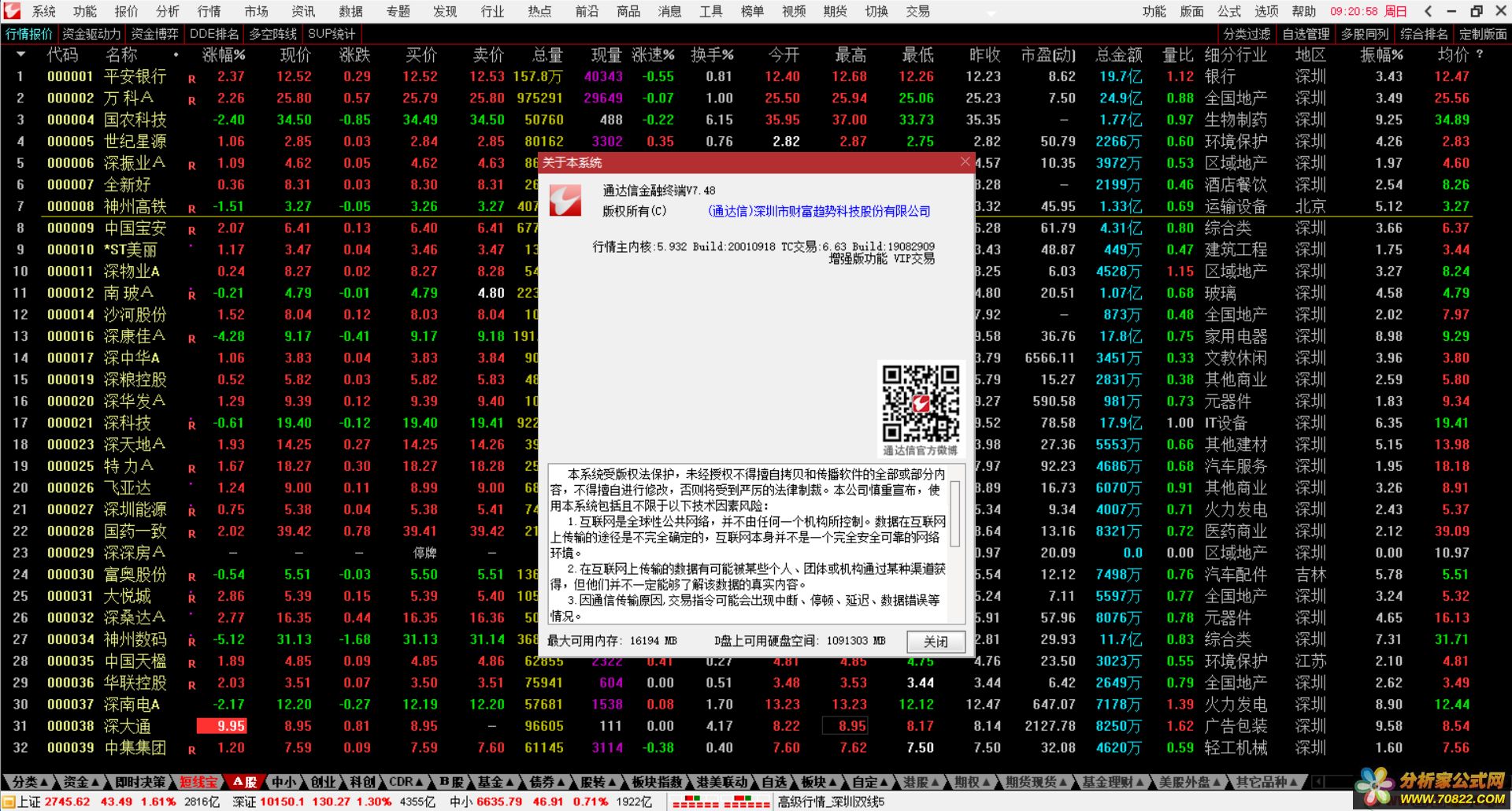Open the 功能 menu next to 系统
This screenshot has height=811, width=1512.
point(85,11)
